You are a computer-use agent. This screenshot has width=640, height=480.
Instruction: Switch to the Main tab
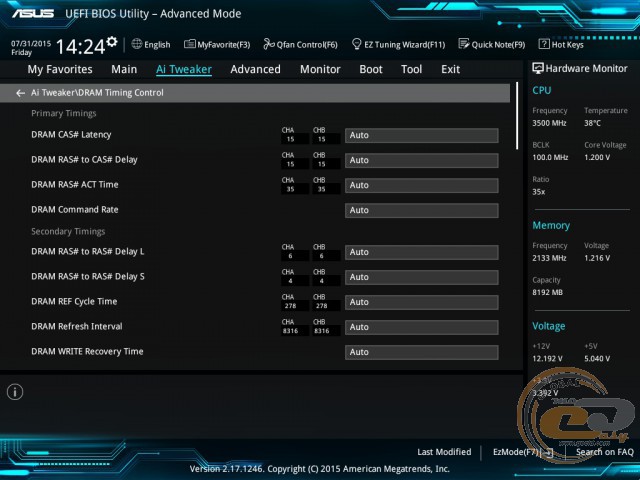tap(124, 69)
